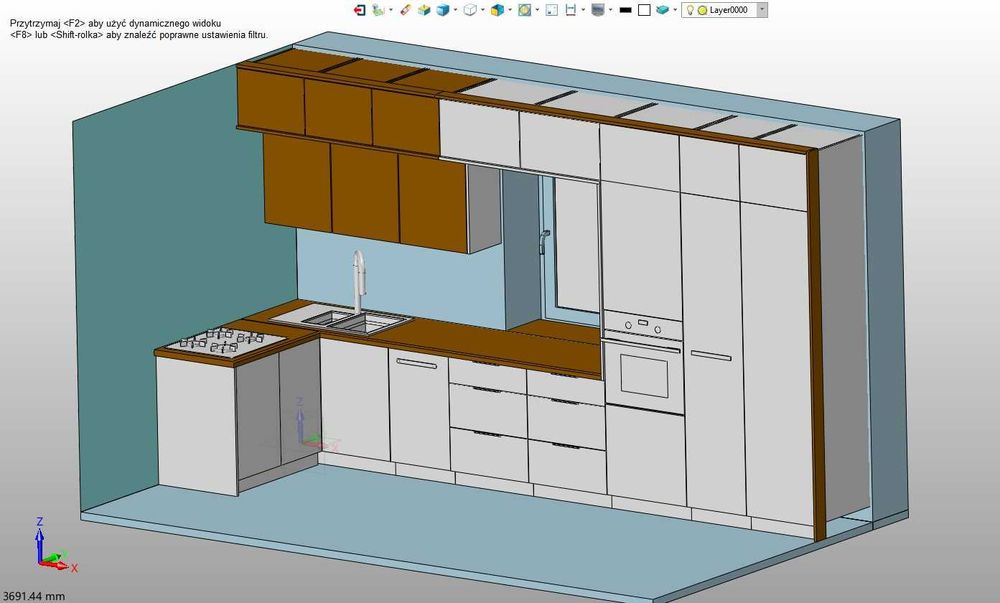
Task: Click the zoom view icon in the toolbar
Action: pos(524,10)
